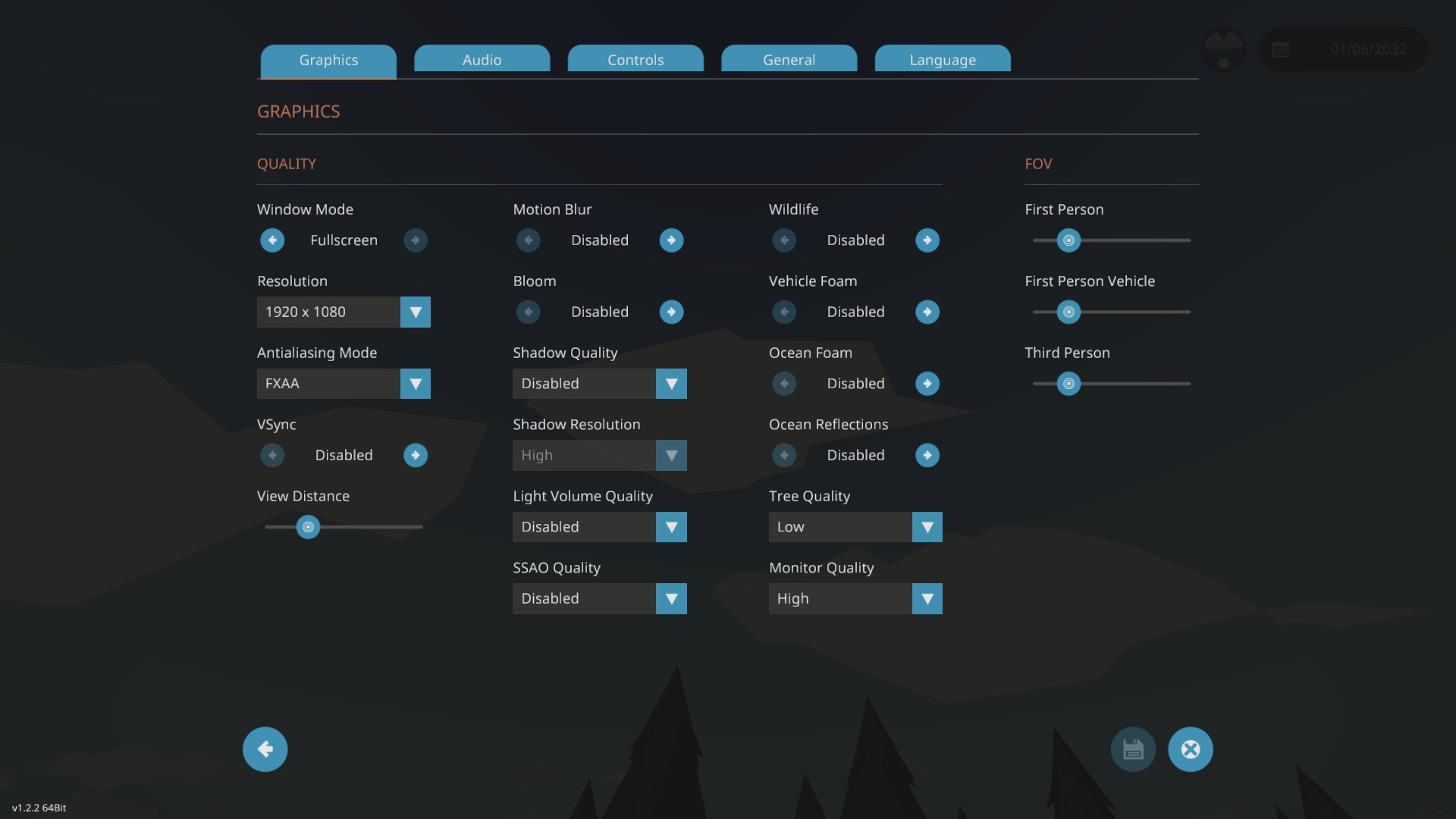Viewport: 1456px width, 819px height.
Task: Click Vehicle Foam right arrow
Action: coord(927,312)
